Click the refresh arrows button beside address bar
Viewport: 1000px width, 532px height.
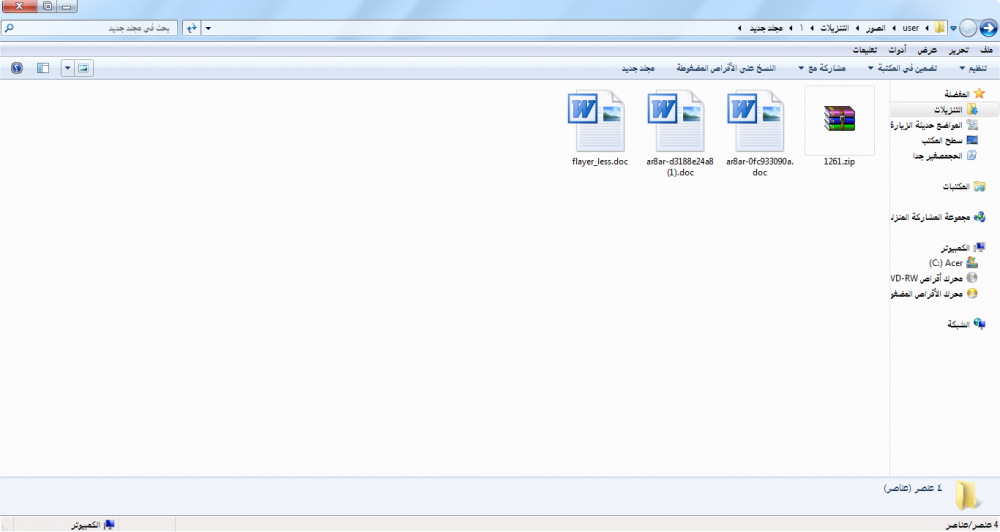pyautogui.click(x=190, y=28)
